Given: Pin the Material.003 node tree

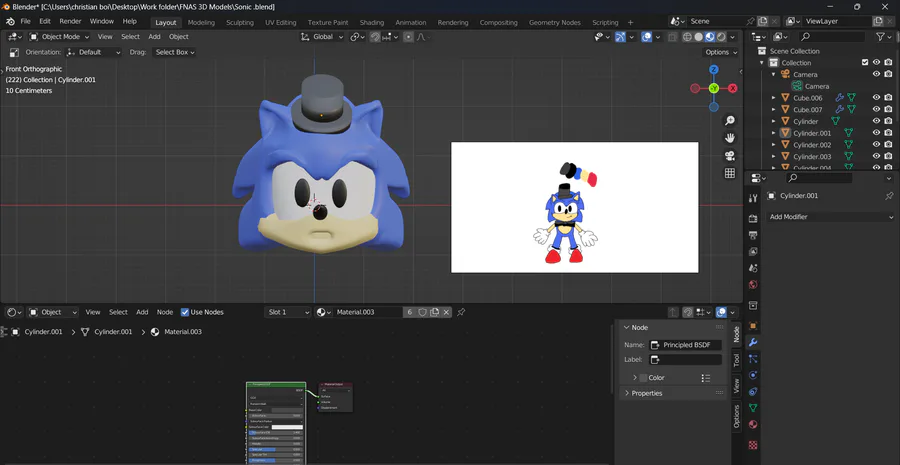Looking at the screenshot, I should (x=461, y=312).
